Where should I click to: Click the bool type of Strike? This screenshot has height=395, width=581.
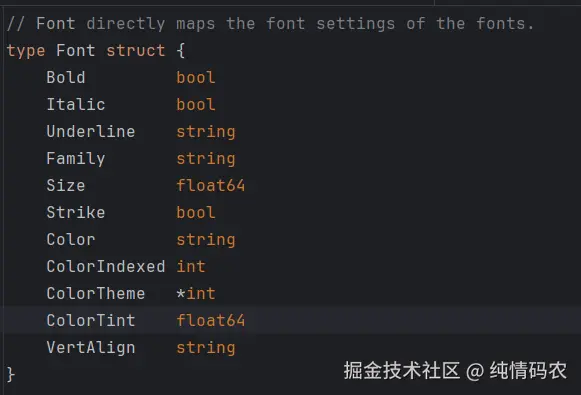[x=196, y=212]
